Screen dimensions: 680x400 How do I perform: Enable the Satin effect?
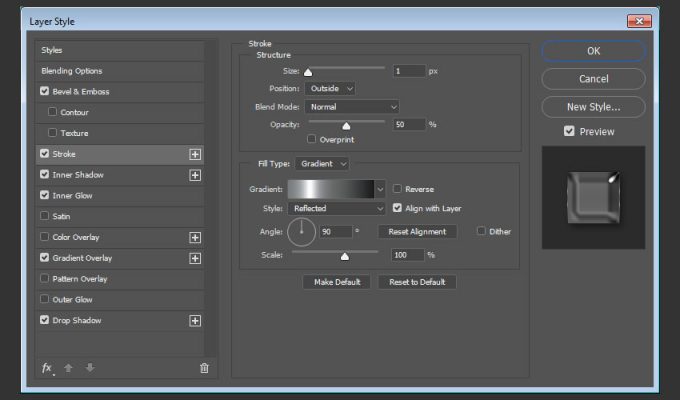[44, 216]
